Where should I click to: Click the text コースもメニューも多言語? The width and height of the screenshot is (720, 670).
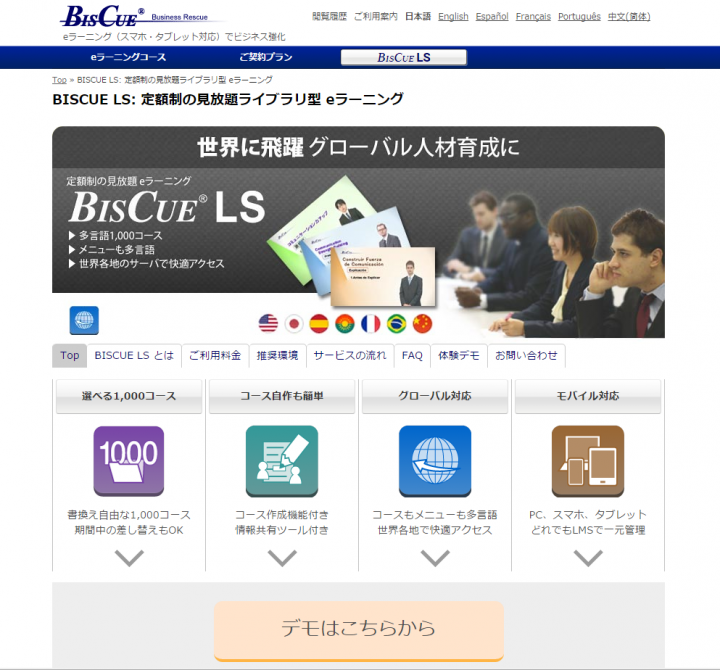pyautogui.click(x=435, y=515)
